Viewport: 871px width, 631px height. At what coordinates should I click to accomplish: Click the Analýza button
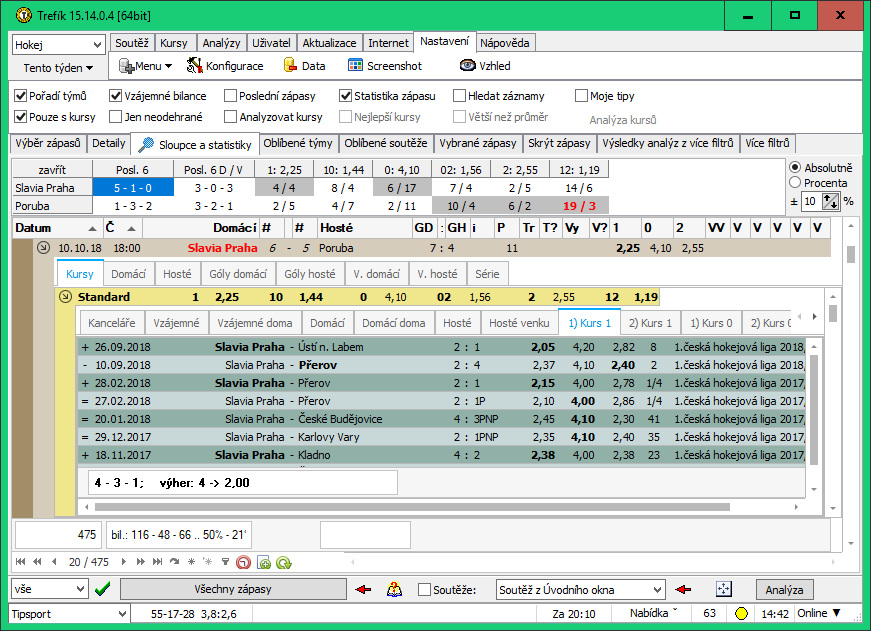[784, 589]
